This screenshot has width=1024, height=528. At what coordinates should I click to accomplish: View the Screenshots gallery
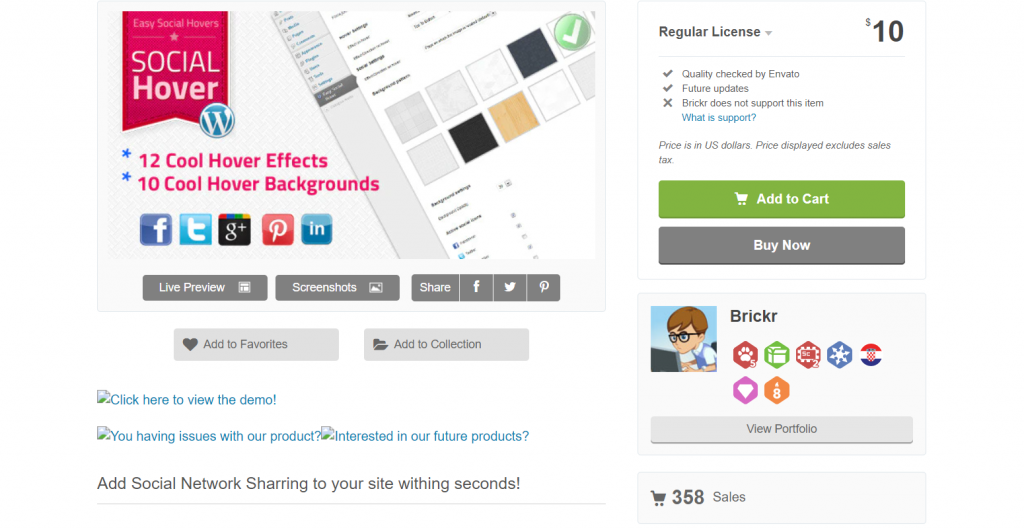pos(337,287)
